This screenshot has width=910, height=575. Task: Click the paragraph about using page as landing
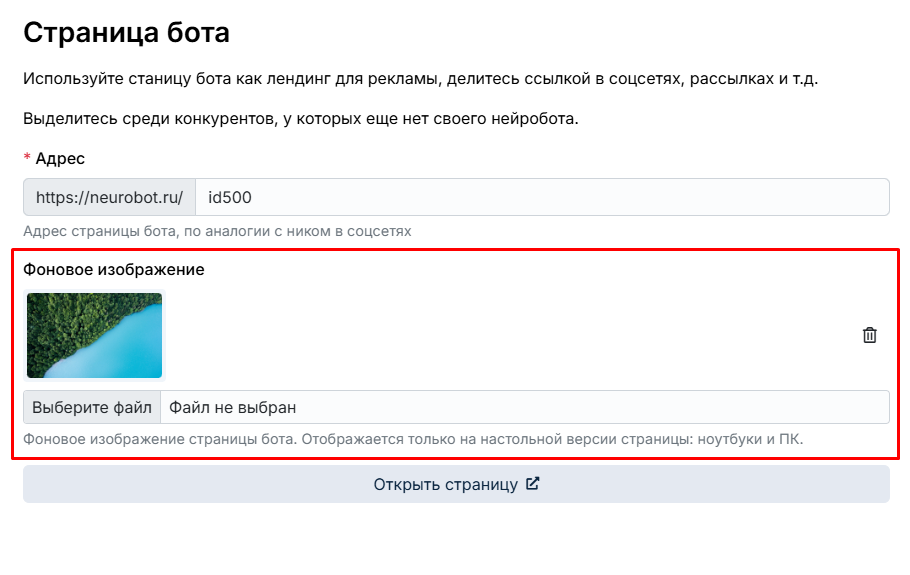click(x=421, y=79)
